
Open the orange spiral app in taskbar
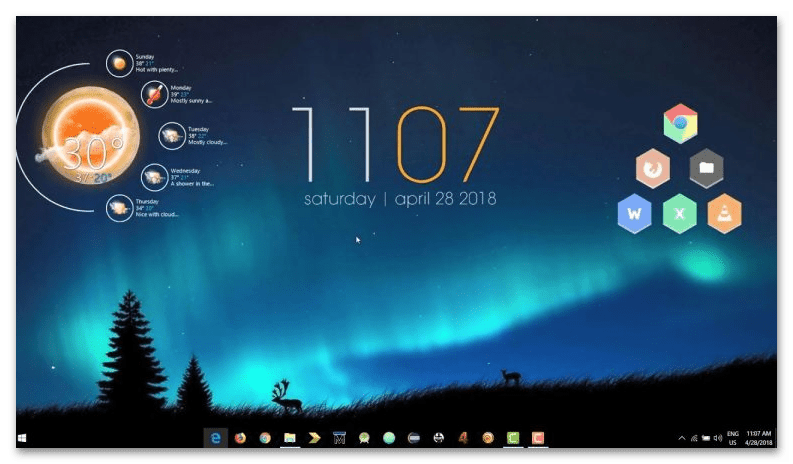tap(488, 438)
